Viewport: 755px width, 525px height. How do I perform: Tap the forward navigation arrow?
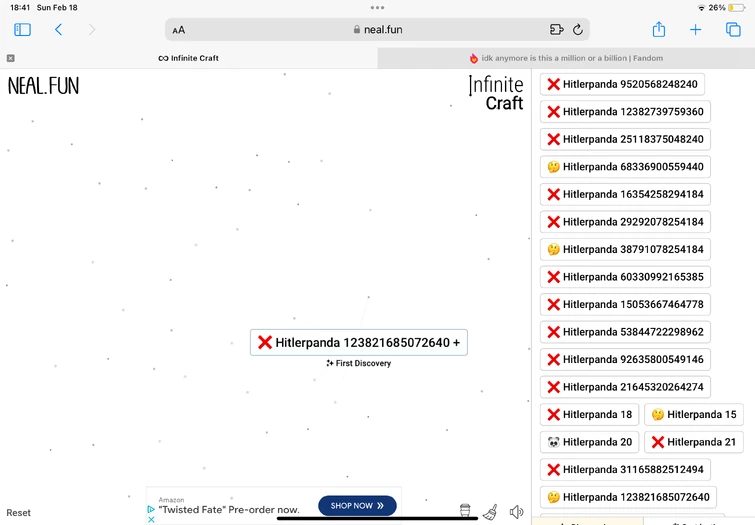92,30
